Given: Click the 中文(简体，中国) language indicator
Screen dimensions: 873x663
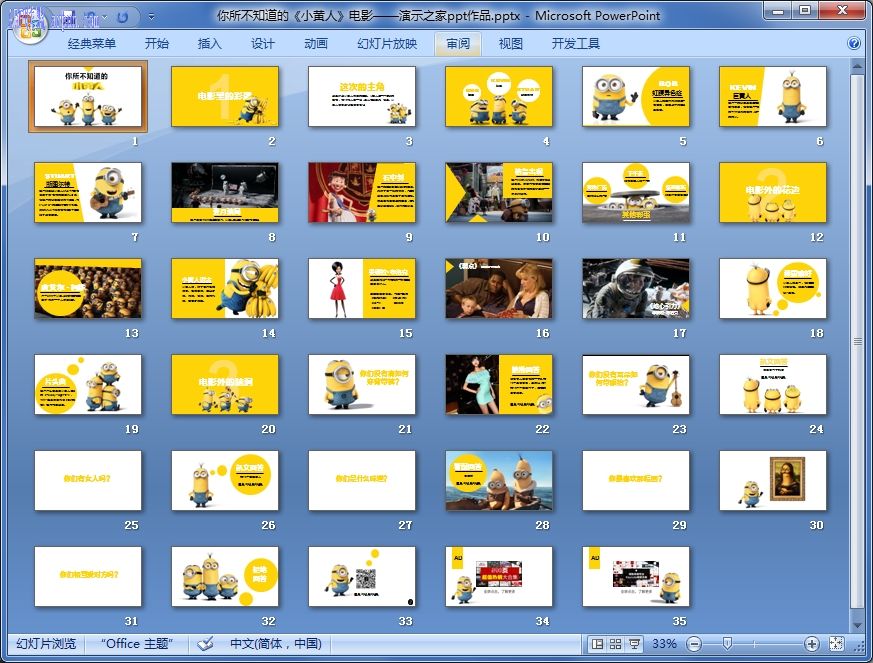Looking at the screenshot, I should click(276, 644).
